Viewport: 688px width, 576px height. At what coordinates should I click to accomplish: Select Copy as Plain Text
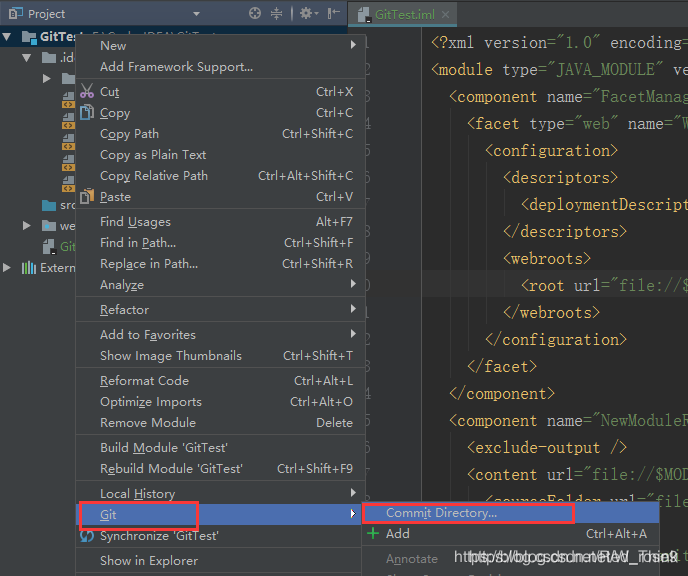click(x=220, y=155)
